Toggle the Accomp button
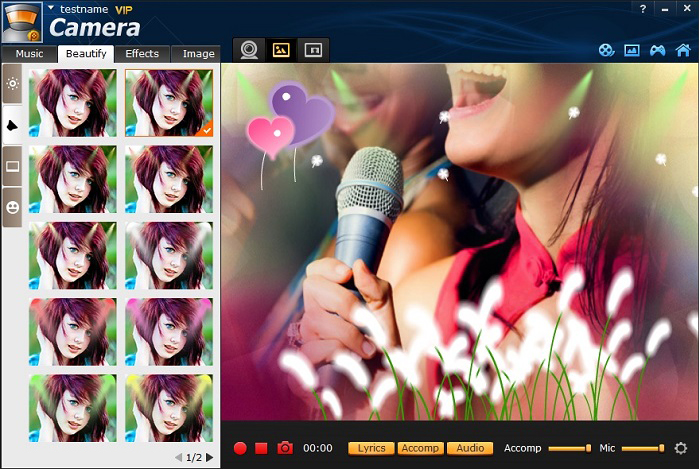This screenshot has height=469, width=699. tap(420, 448)
